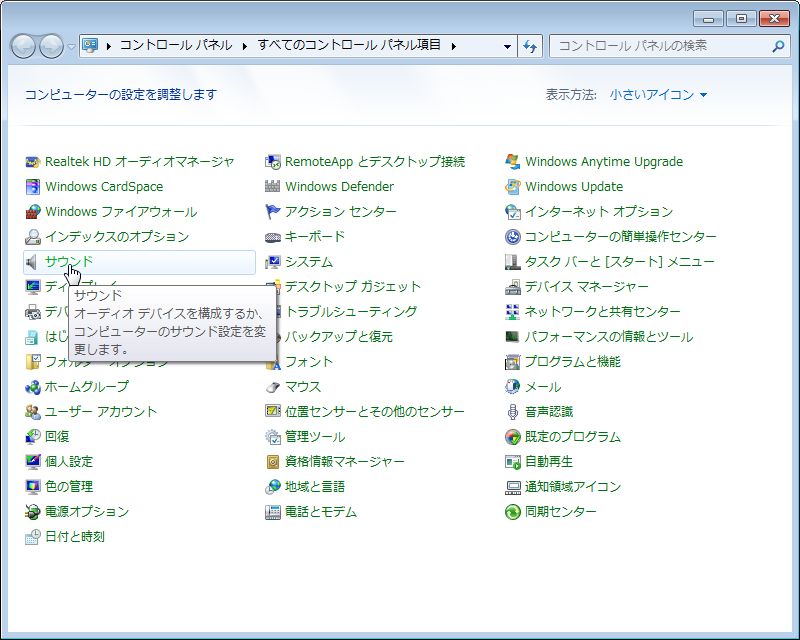Open the バックアップと復元 link
This screenshot has width=800, height=640.
click(x=339, y=337)
